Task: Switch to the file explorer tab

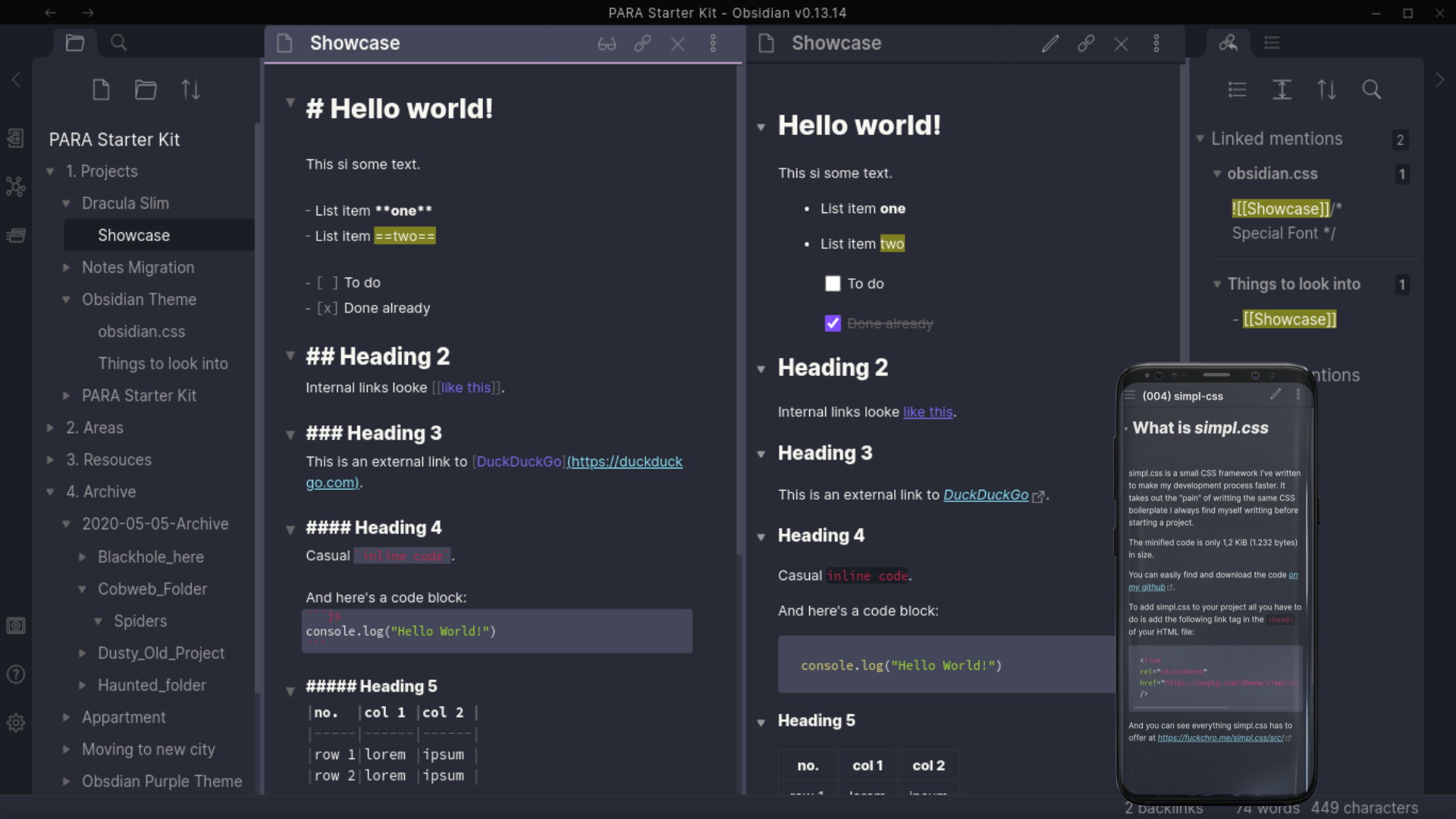Action: pyautogui.click(x=75, y=43)
